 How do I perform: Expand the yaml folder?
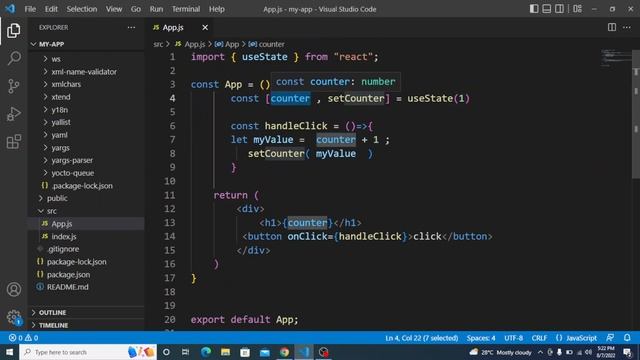pyautogui.click(x=87, y=135)
